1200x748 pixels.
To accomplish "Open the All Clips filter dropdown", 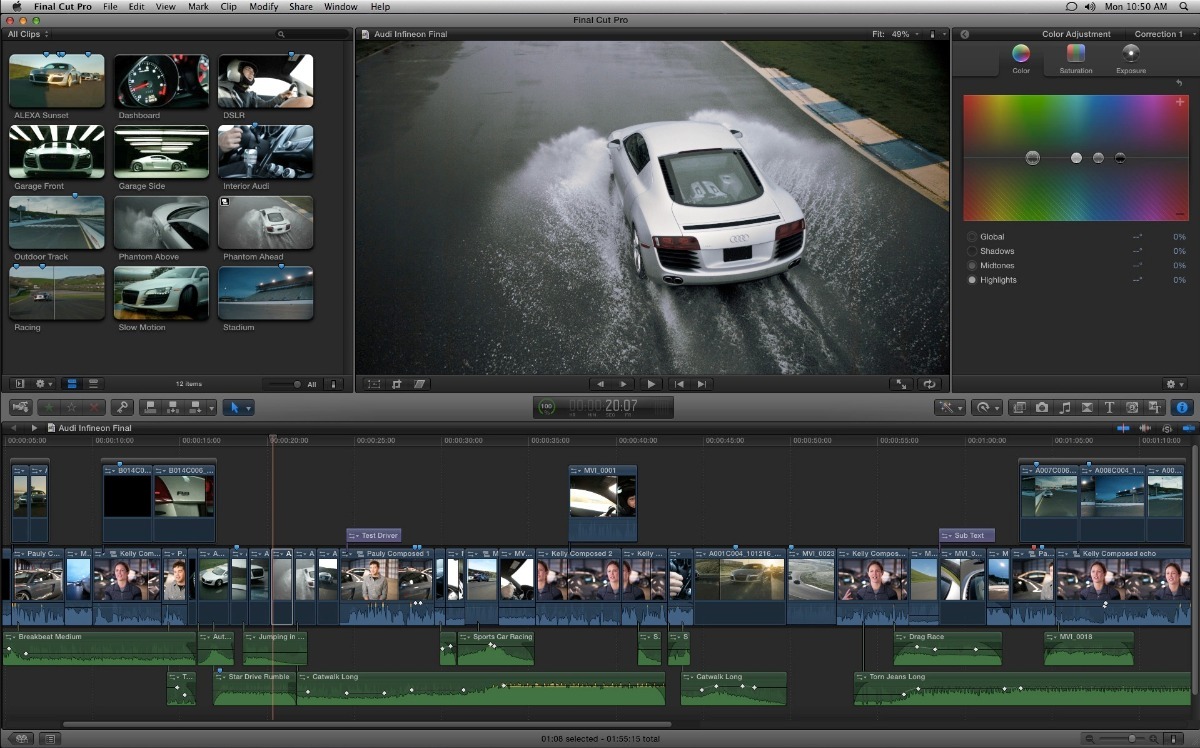I will tap(28, 34).
